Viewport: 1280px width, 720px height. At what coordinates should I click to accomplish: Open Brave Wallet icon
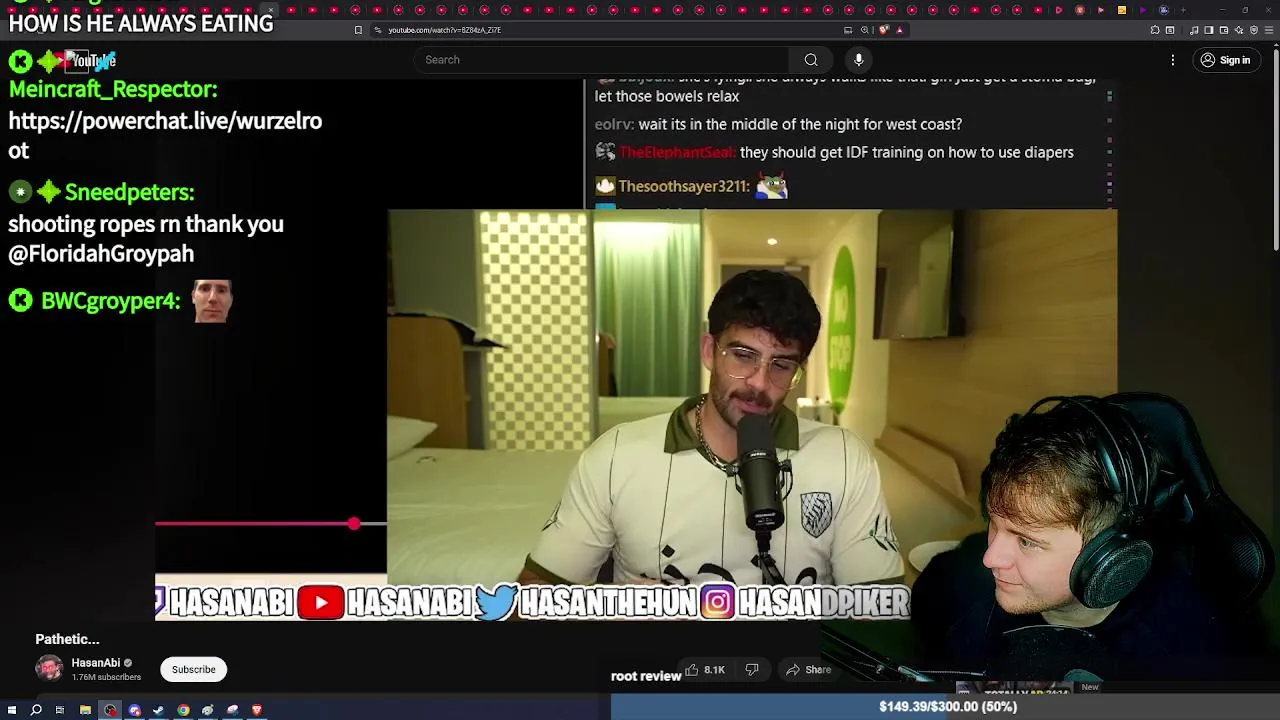point(1224,30)
